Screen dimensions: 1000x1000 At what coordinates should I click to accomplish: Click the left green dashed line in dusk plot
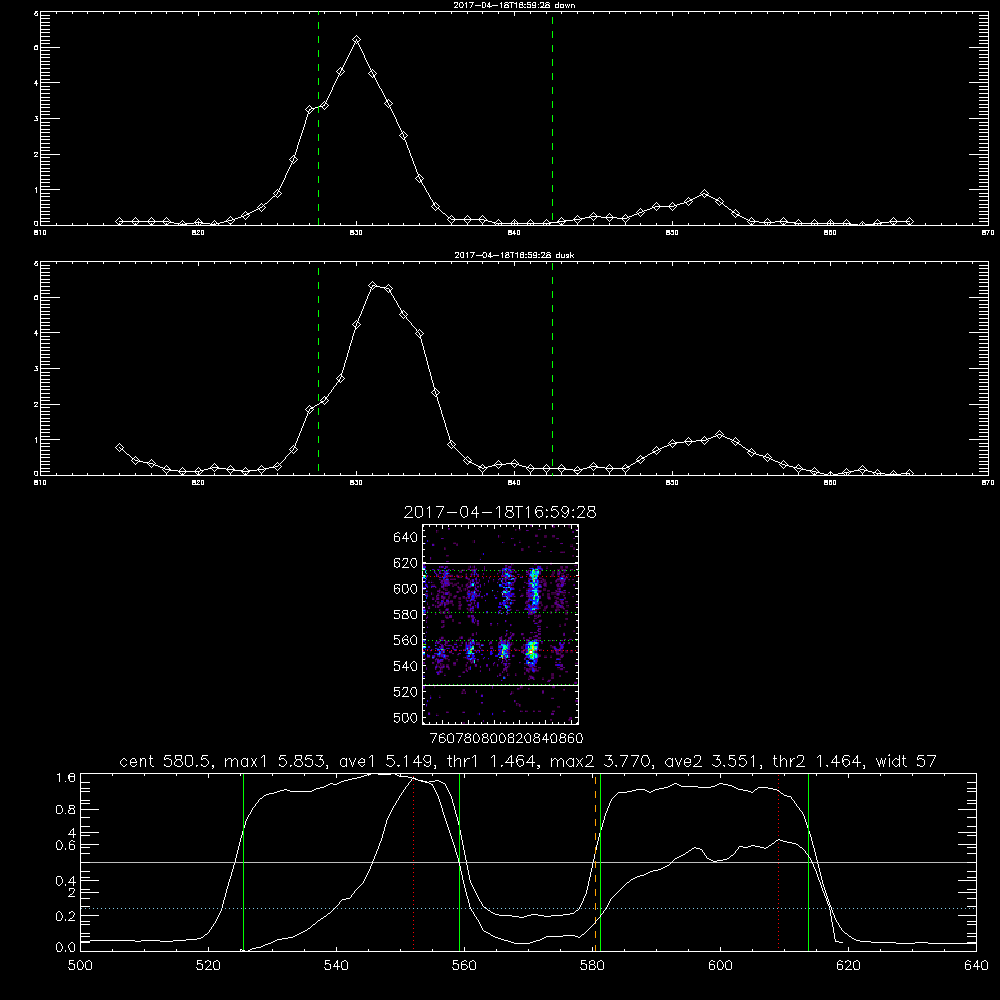click(x=318, y=369)
